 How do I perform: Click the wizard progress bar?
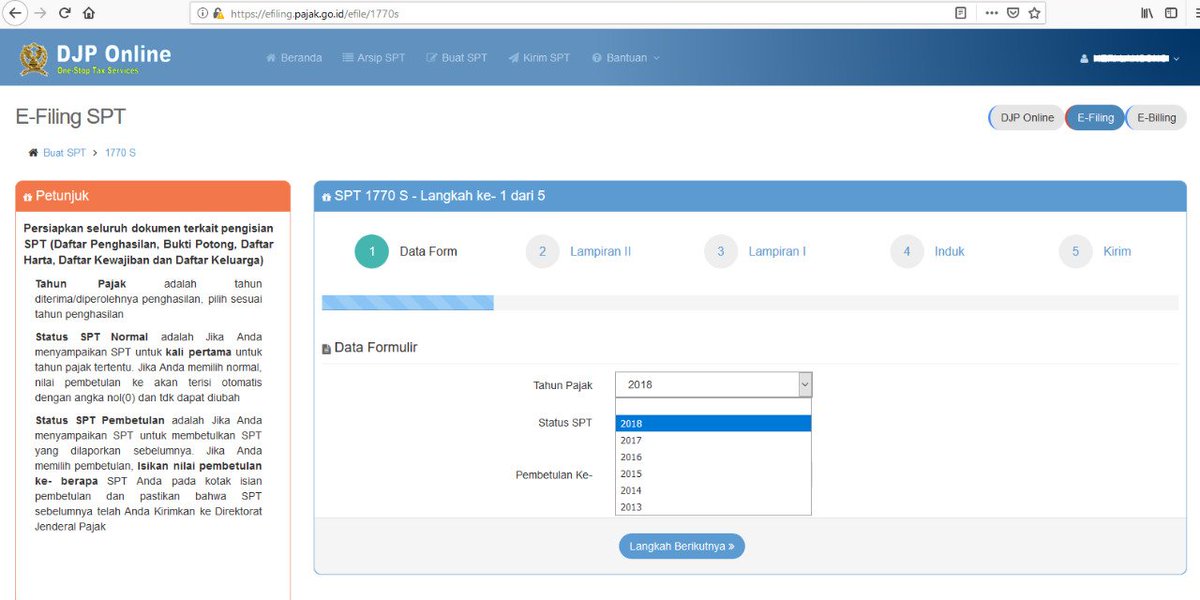[x=750, y=303]
